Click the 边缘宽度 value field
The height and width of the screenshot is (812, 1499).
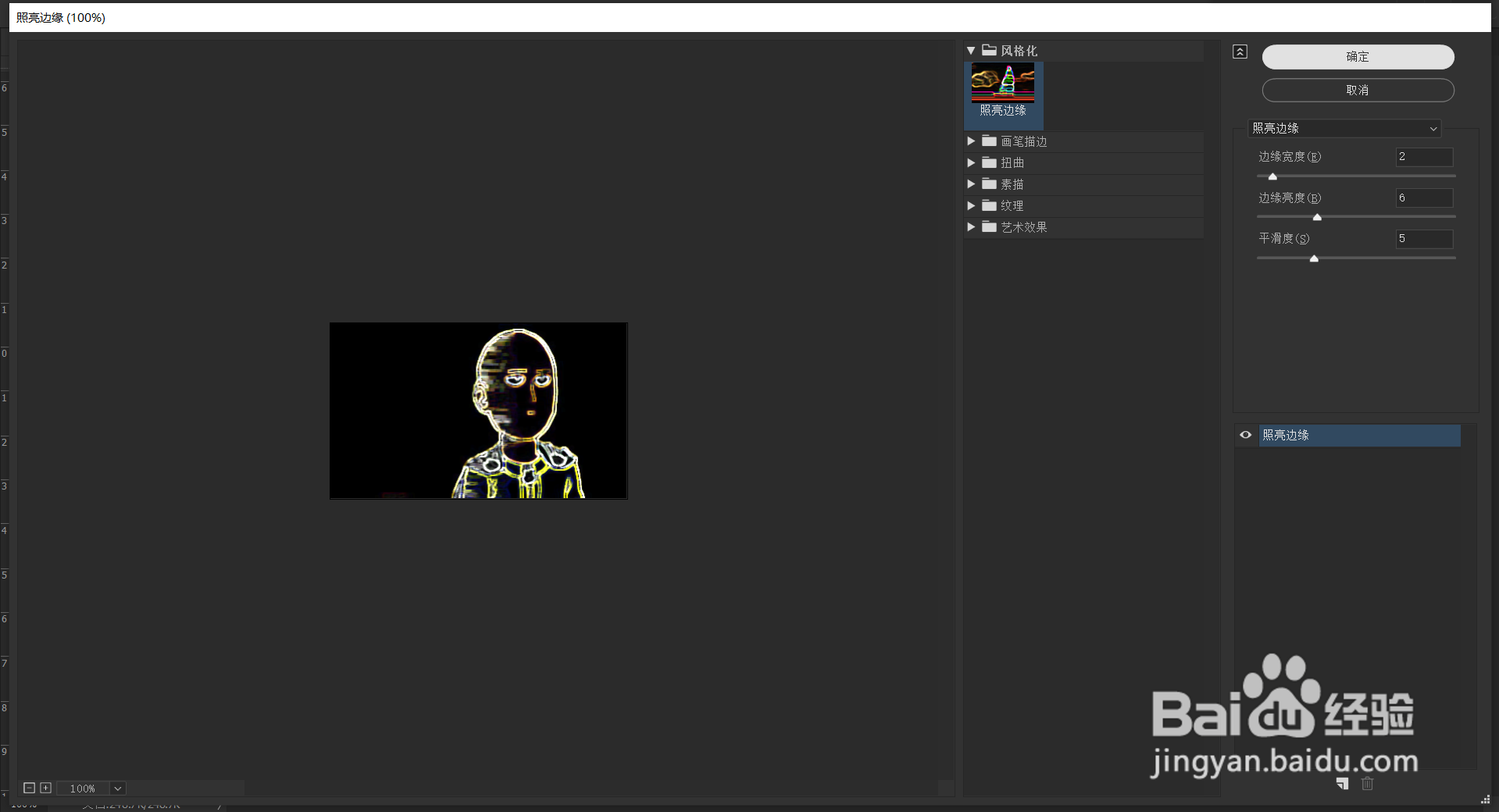coord(1424,157)
